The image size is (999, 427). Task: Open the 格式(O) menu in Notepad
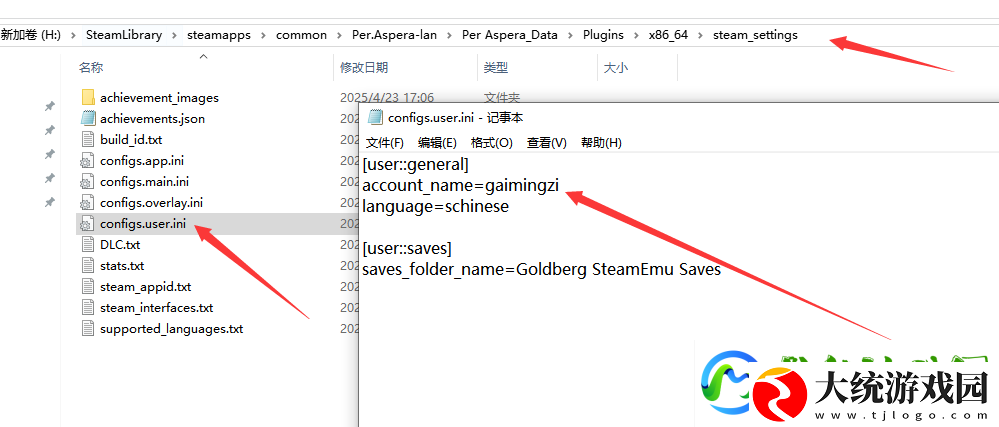(491, 143)
